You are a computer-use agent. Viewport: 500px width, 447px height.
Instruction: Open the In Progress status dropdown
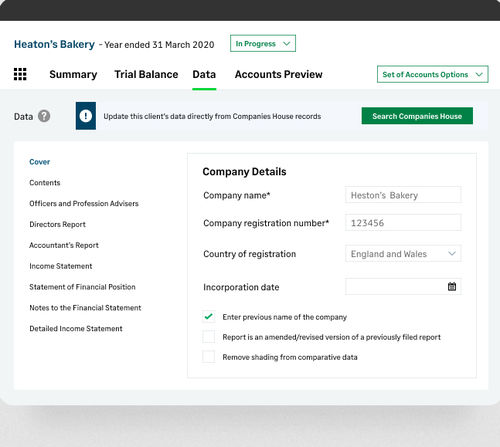[x=263, y=44]
